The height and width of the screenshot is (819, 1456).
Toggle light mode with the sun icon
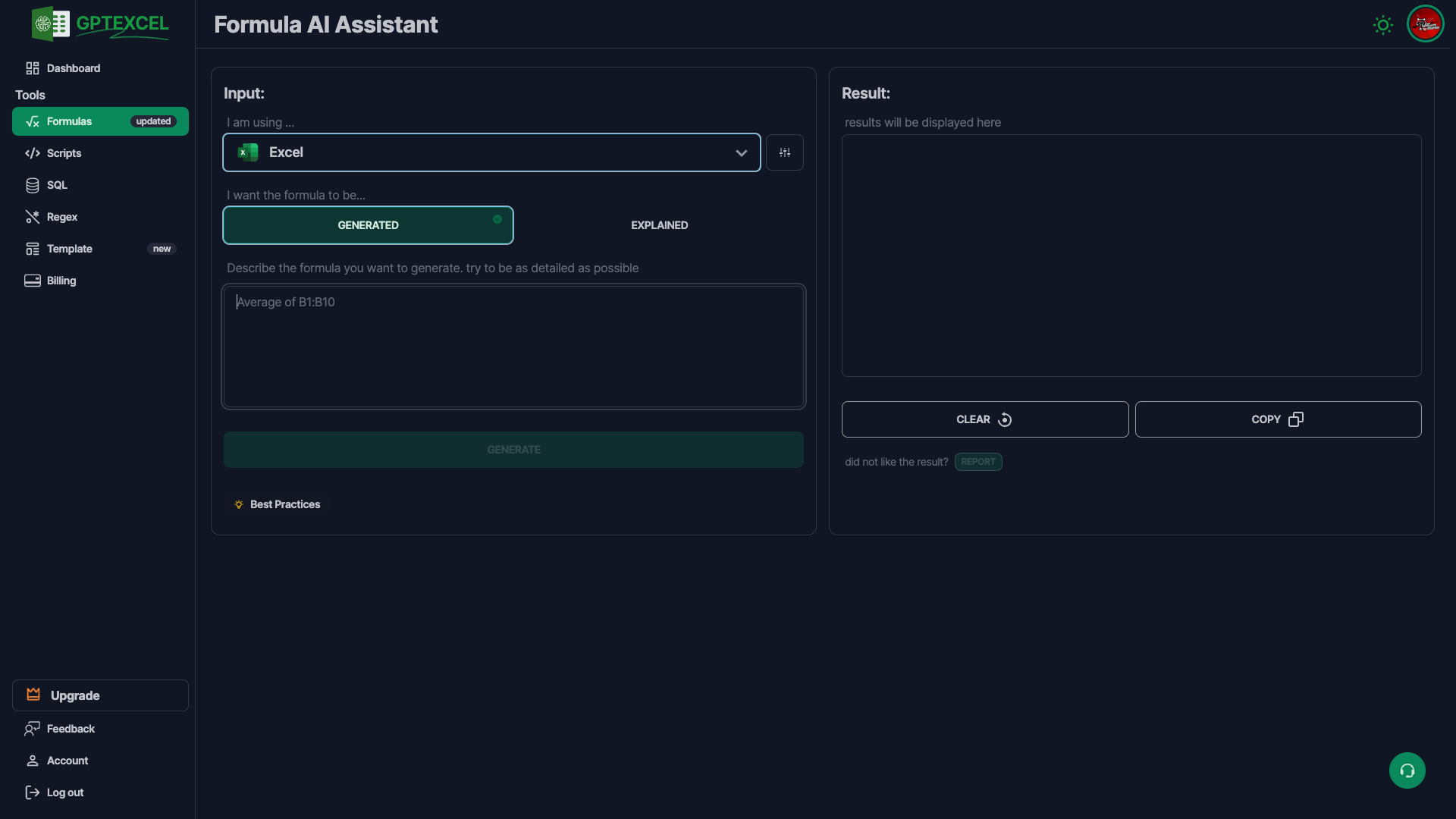pos(1382,24)
